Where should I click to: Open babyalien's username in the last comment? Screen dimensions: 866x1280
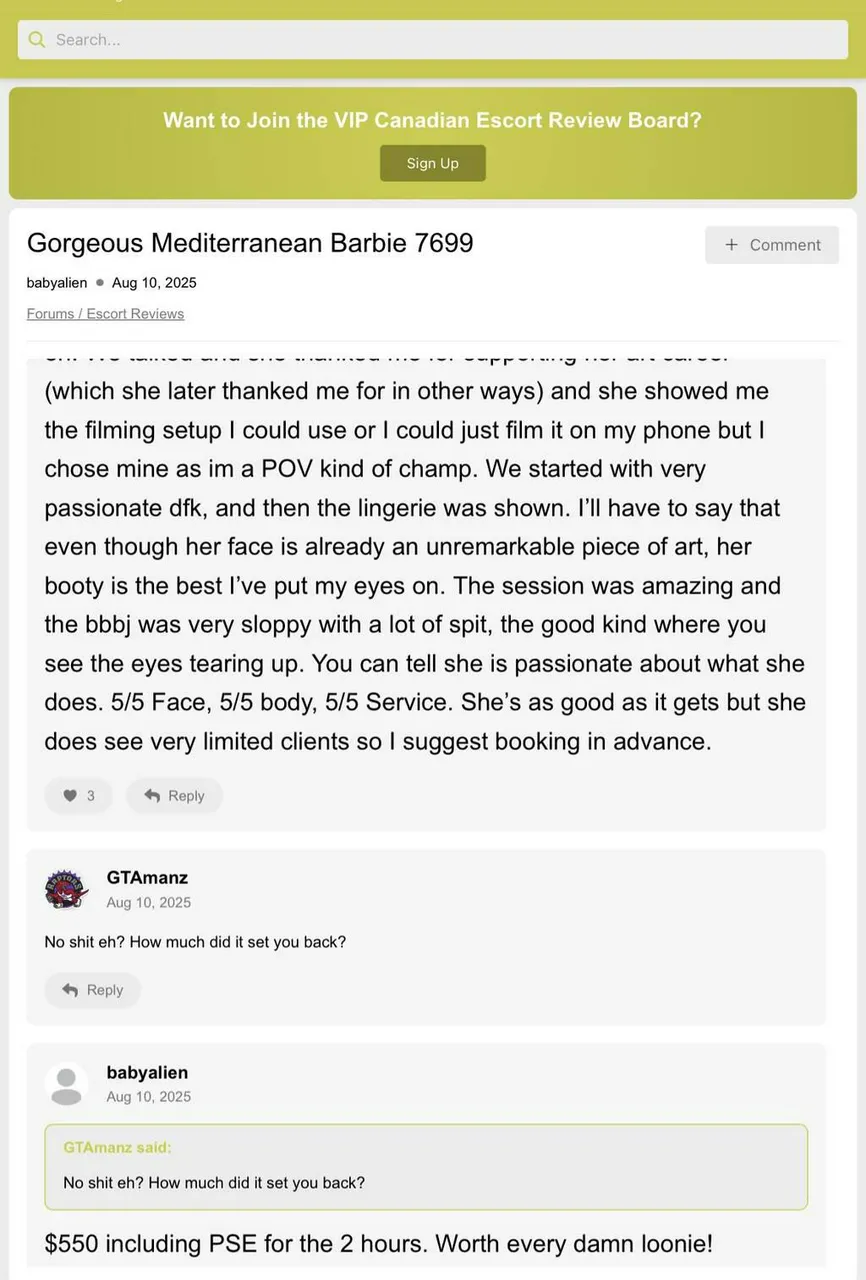point(147,1072)
